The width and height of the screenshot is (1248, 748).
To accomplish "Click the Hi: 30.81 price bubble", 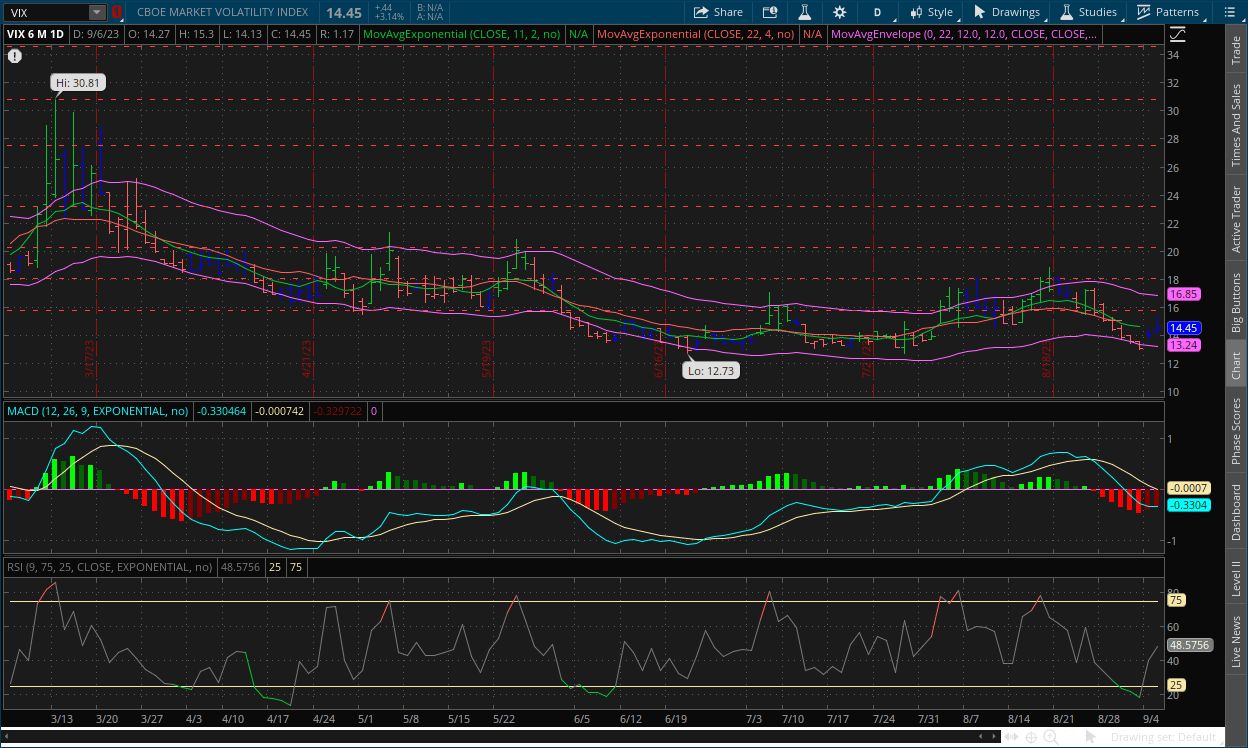I will [x=79, y=83].
